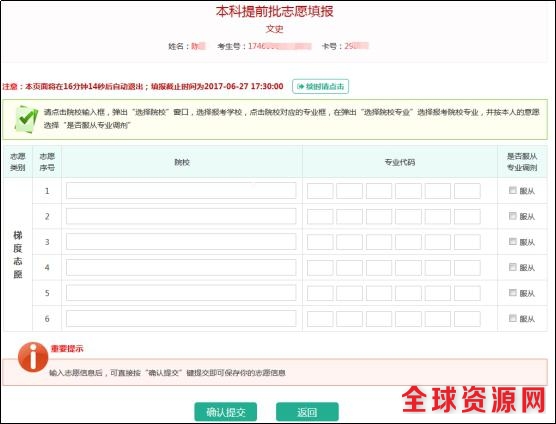Click the 院校 column header
The height and width of the screenshot is (424, 556).
pyautogui.click(x=182, y=162)
